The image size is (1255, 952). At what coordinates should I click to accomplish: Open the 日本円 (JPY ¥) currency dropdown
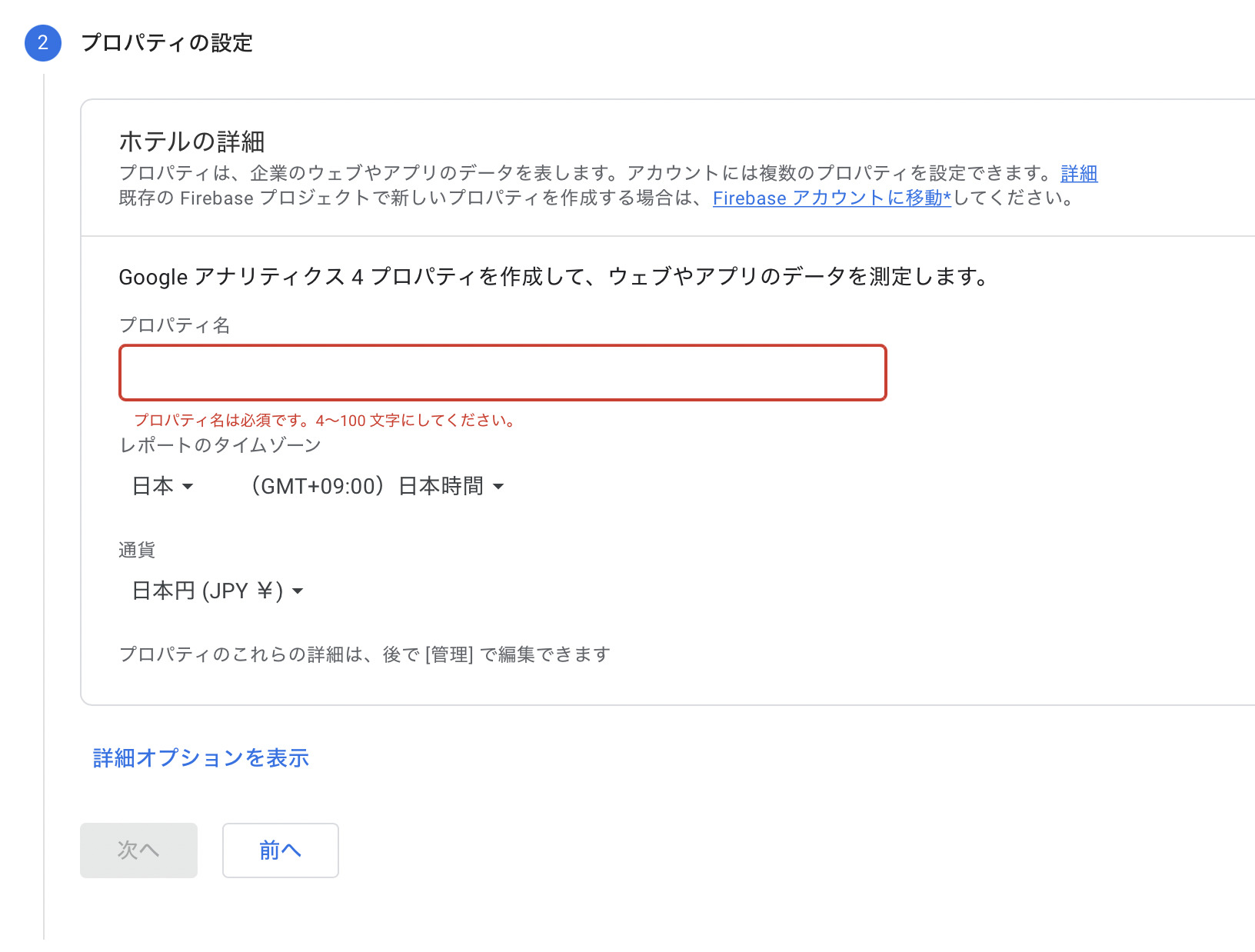(x=218, y=591)
